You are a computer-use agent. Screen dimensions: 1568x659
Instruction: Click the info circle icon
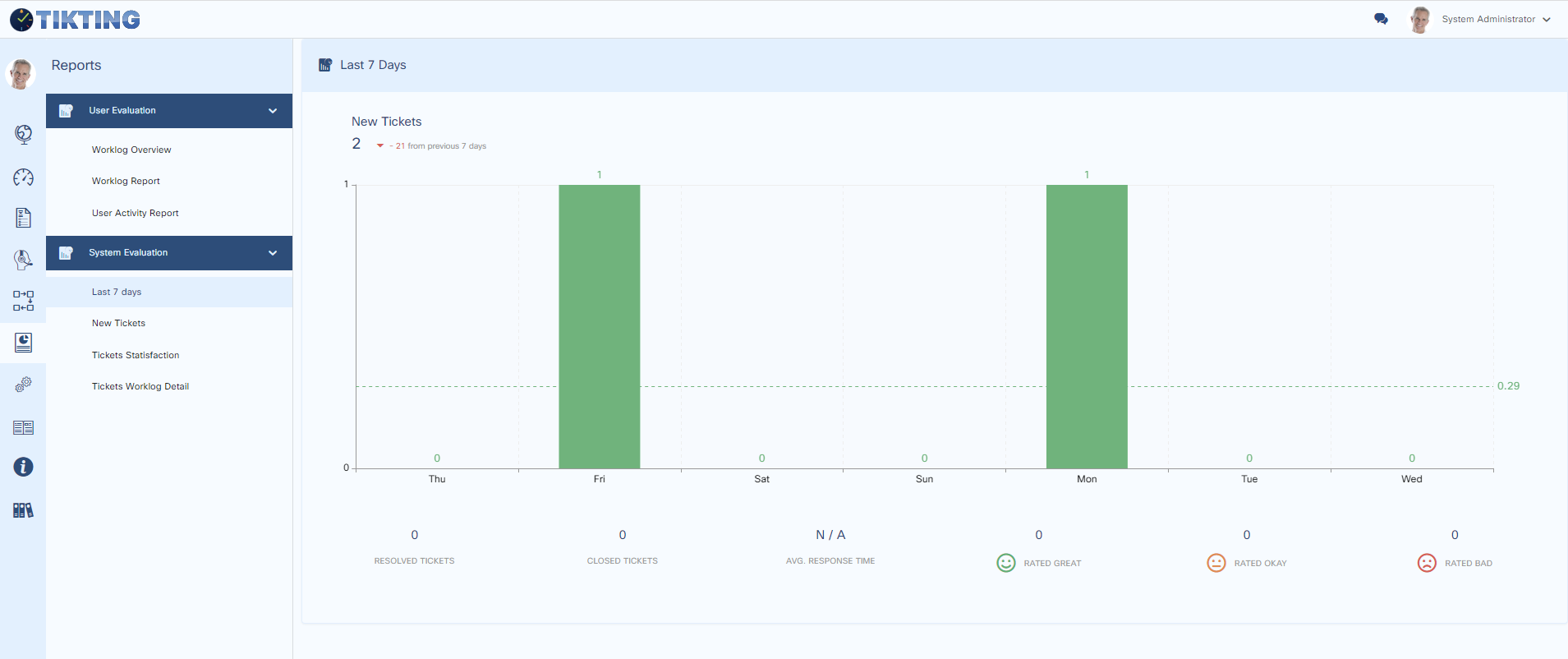[x=23, y=467]
